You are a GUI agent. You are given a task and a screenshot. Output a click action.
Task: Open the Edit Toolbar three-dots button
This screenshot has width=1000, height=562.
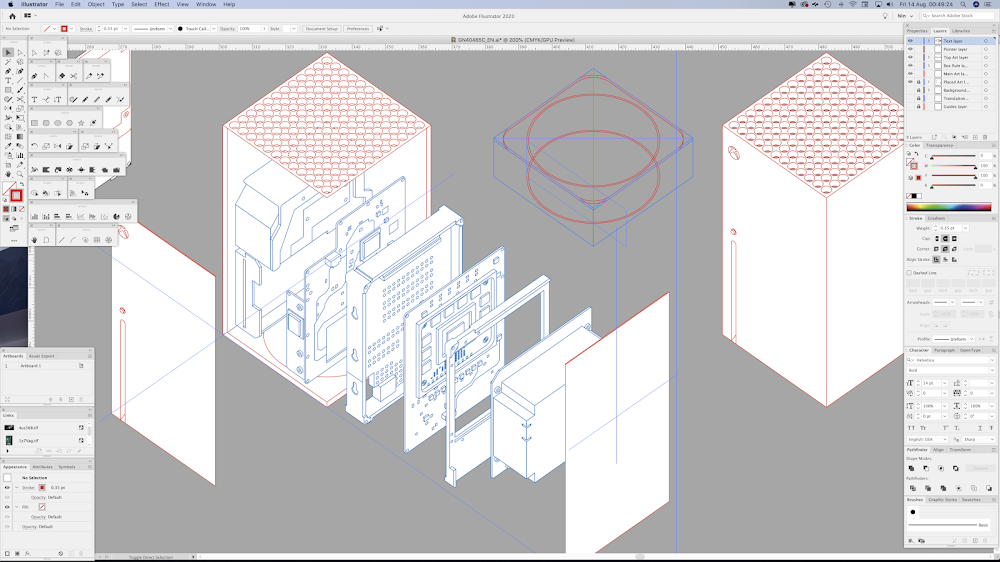tap(14, 240)
